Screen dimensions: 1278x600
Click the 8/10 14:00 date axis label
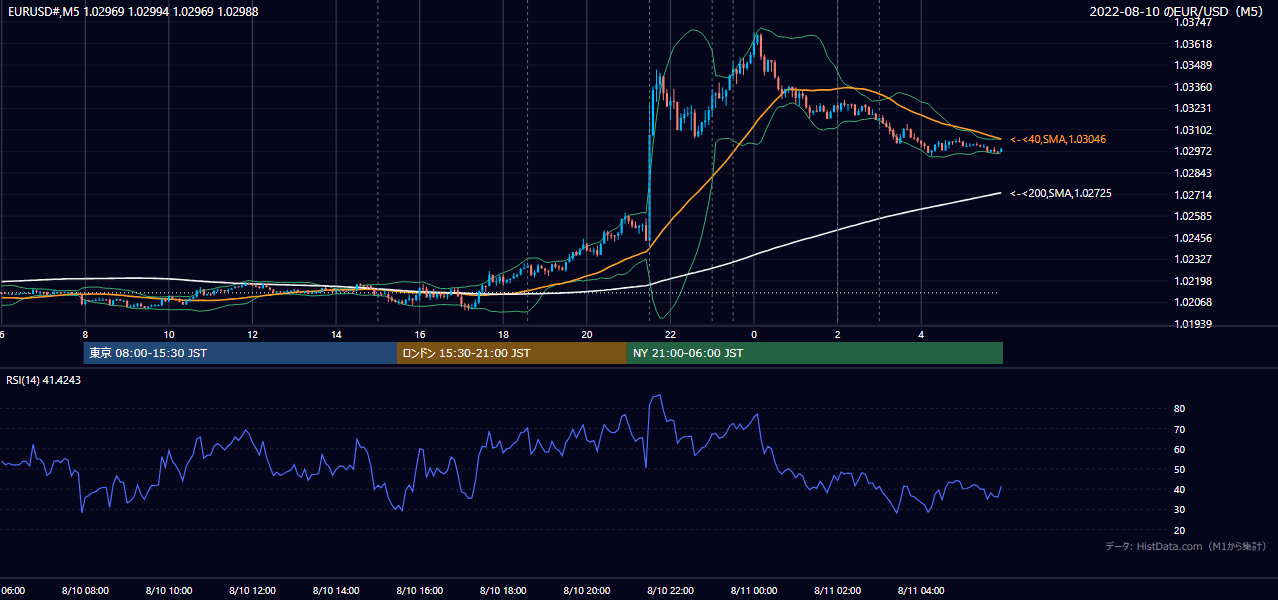pos(336,591)
